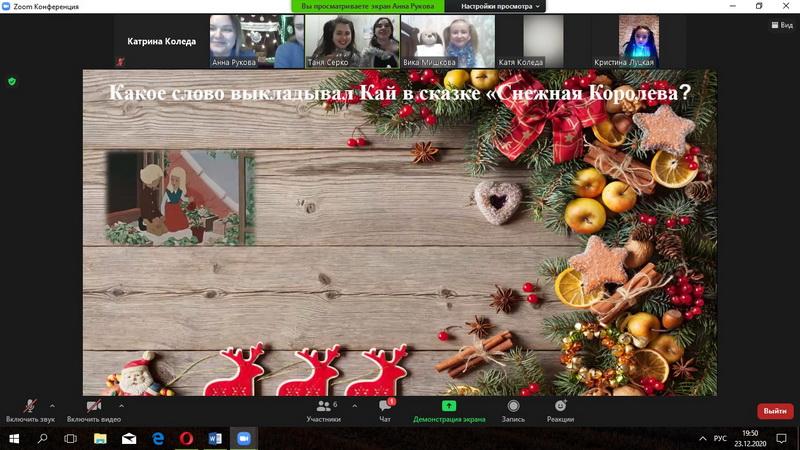Leave the meeting with Выйти button
The image size is (800, 450).
tap(775, 411)
